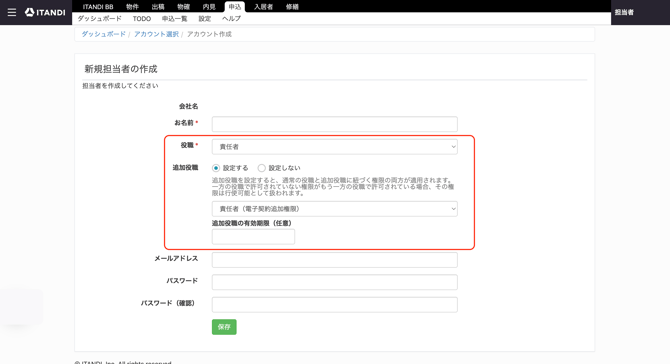Switch to the 物確 tab
The width and height of the screenshot is (670, 364).
(183, 6)
